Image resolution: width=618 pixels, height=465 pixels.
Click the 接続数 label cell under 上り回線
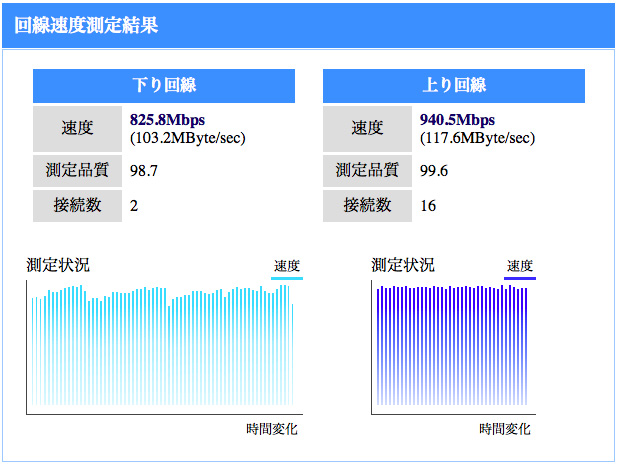point(367,206)
